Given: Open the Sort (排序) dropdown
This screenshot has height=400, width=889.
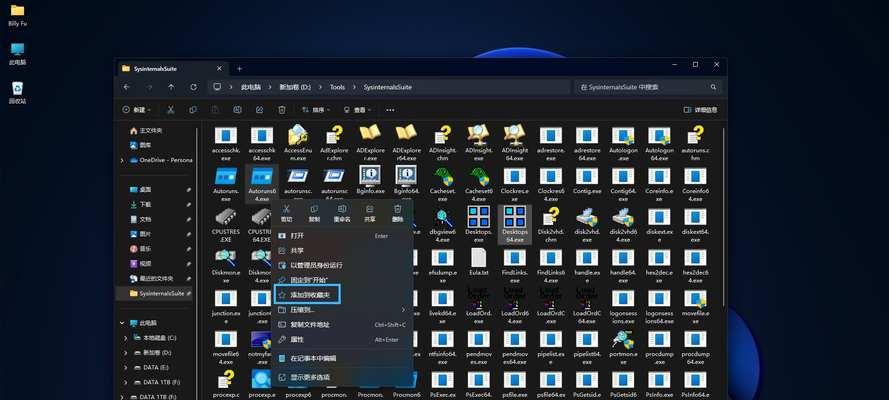Looking at the screenshot, I should [x=316, y=110].
